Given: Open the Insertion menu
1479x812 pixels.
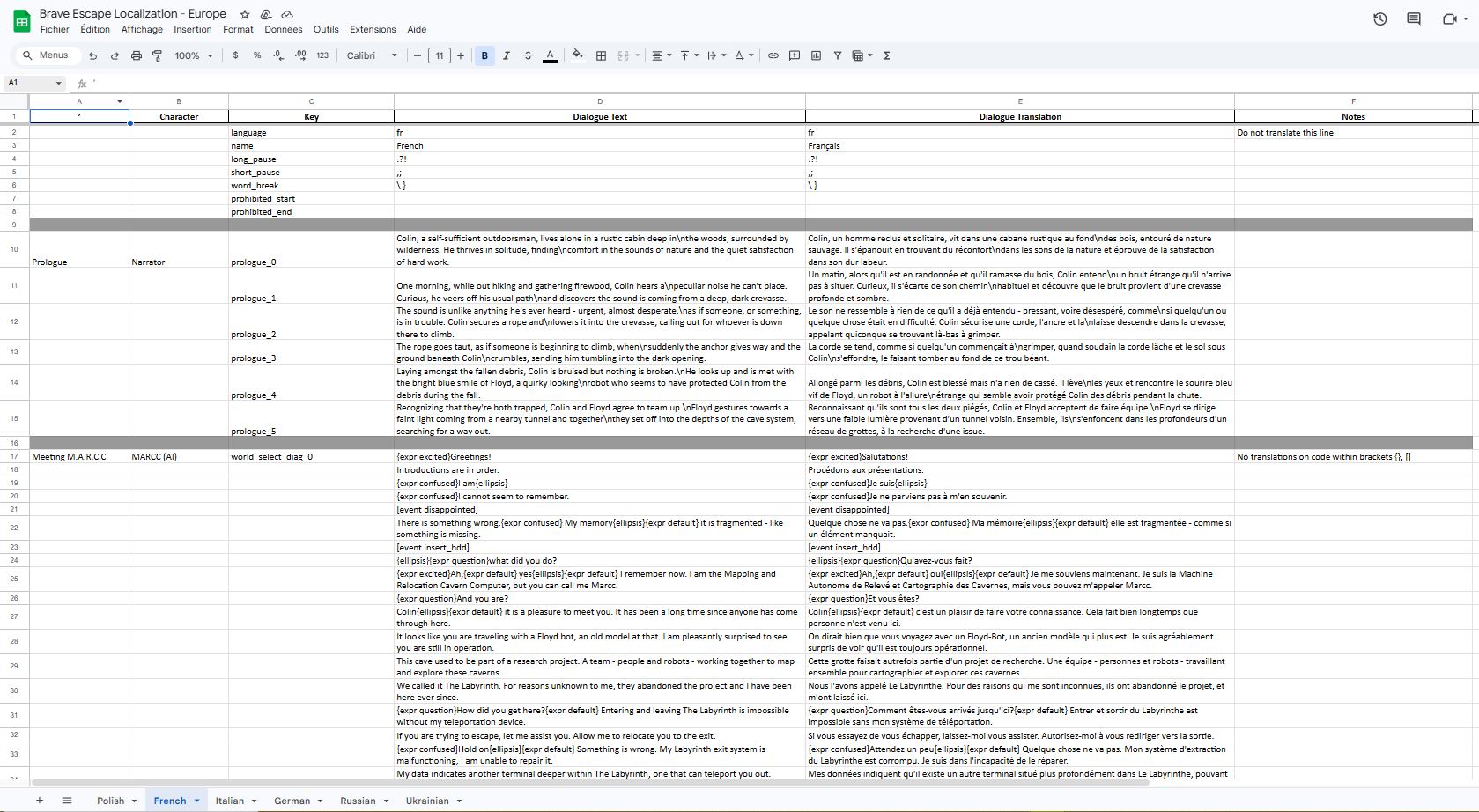Looking at the screenshot, I should [193, 29].
